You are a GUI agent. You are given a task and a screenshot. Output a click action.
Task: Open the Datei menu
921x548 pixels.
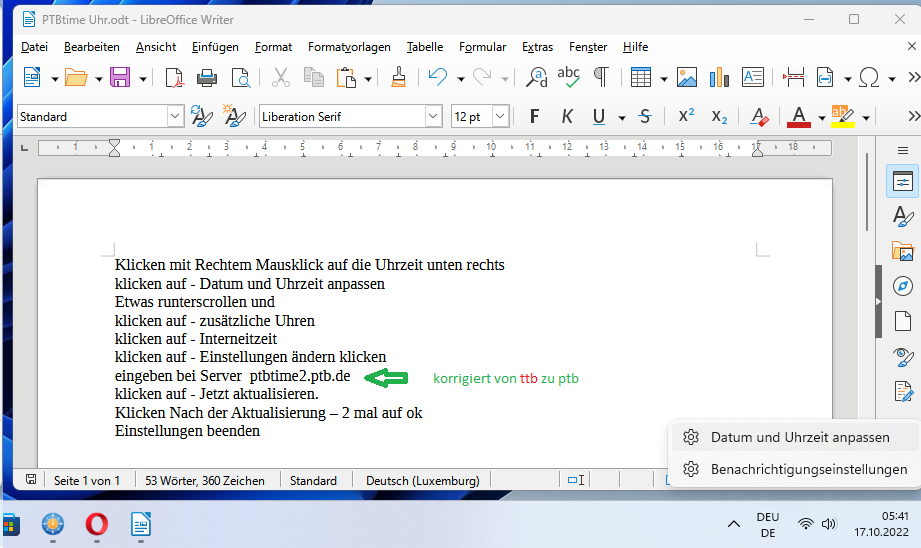[34, 47]
